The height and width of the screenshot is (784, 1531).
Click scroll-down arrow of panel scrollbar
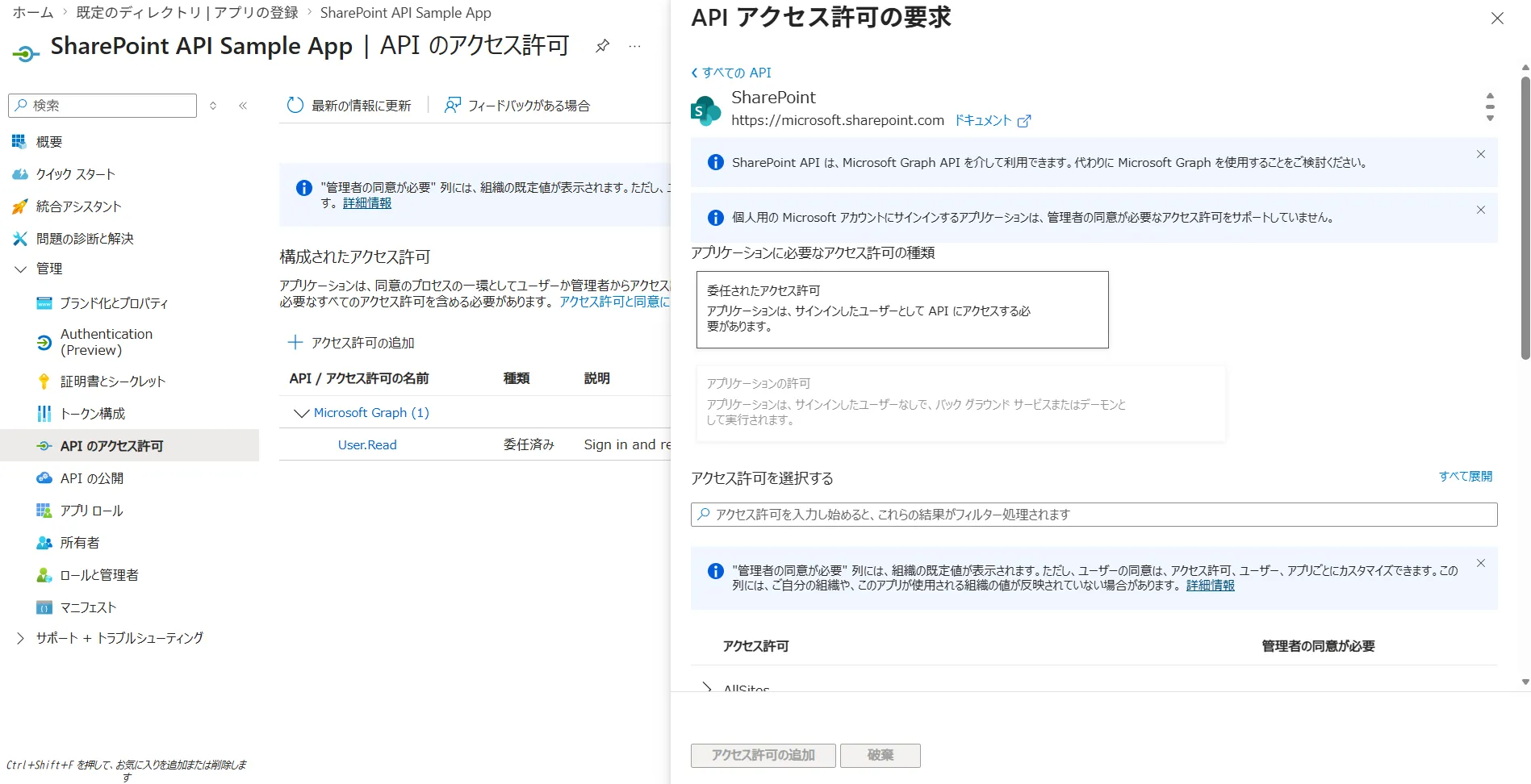[x=1525, y=682]
